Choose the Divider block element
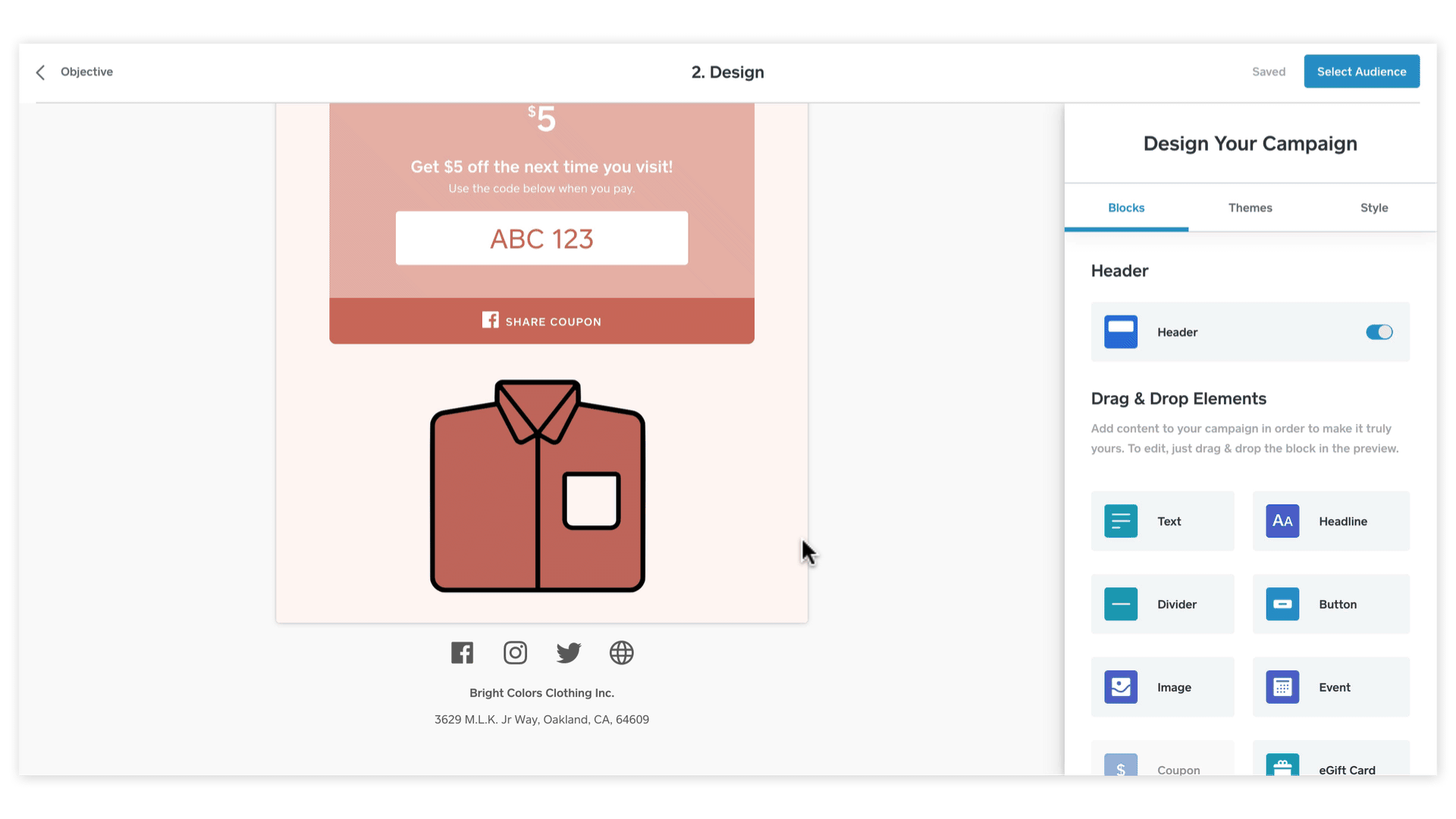Viewport: 1456px width, 819px height. click(1162, 604)
